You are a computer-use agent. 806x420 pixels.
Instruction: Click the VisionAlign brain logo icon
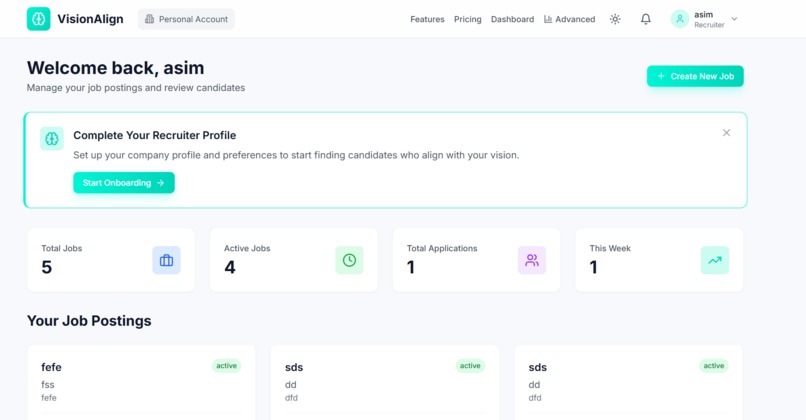(x=39, y=19)
